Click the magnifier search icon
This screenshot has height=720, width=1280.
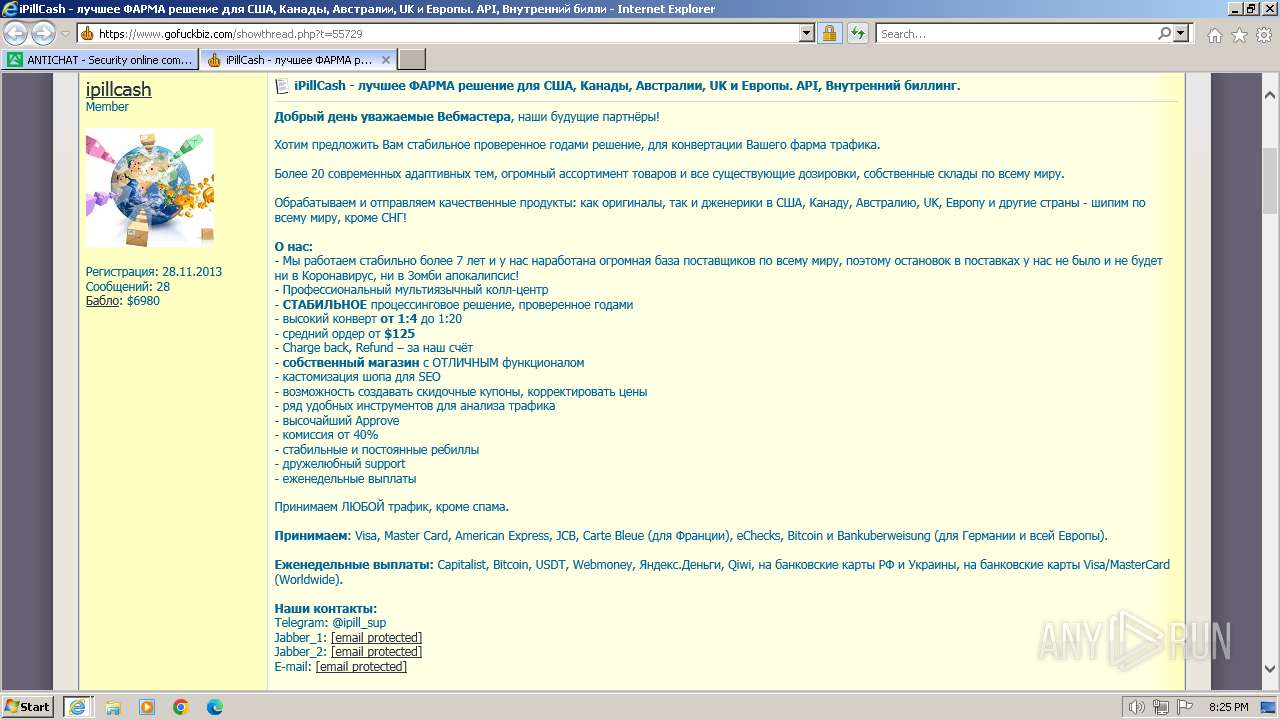[x=1164, y=33]
